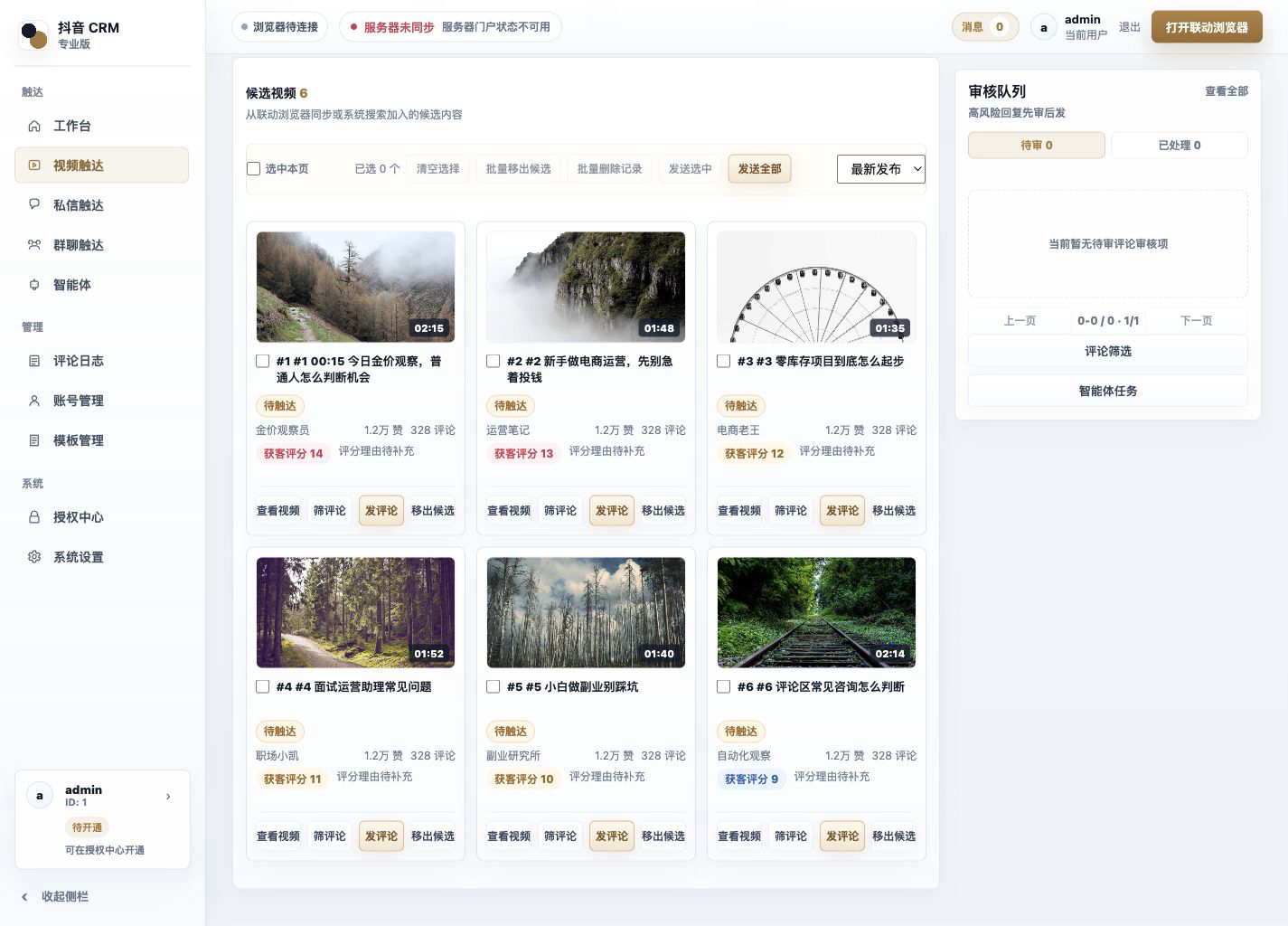The height and width of the screenshot is (926, 1288).
Task: Check the box for video #1 今日金价观察
Action: tap(263, 361)
